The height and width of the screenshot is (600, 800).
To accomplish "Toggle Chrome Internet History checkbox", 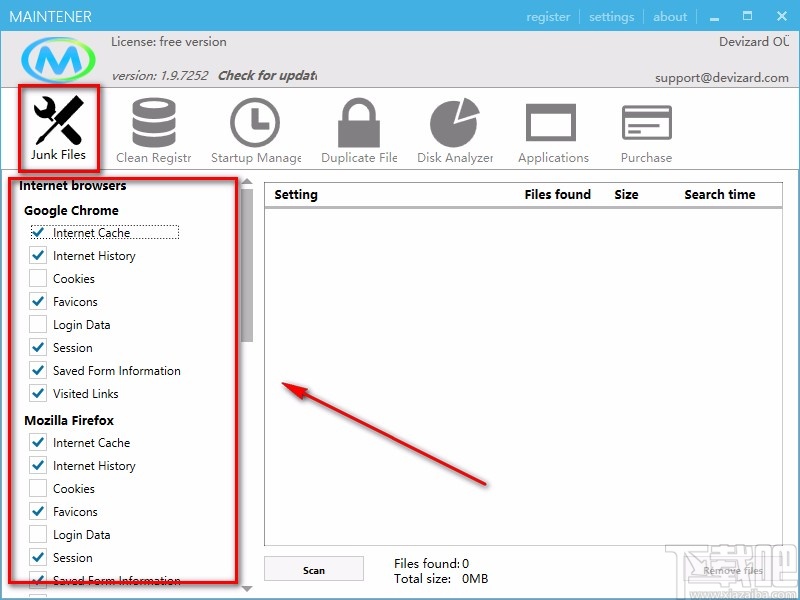I will pyautogui.click(x=38, y=256).
